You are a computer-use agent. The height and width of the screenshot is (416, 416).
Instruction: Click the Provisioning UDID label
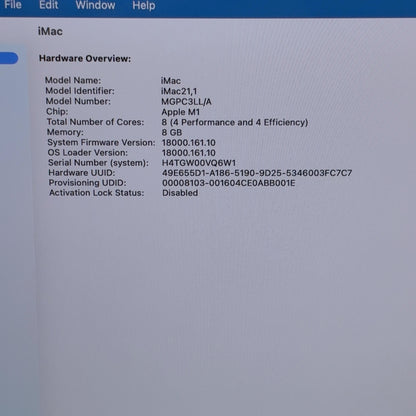pos(88,183)
